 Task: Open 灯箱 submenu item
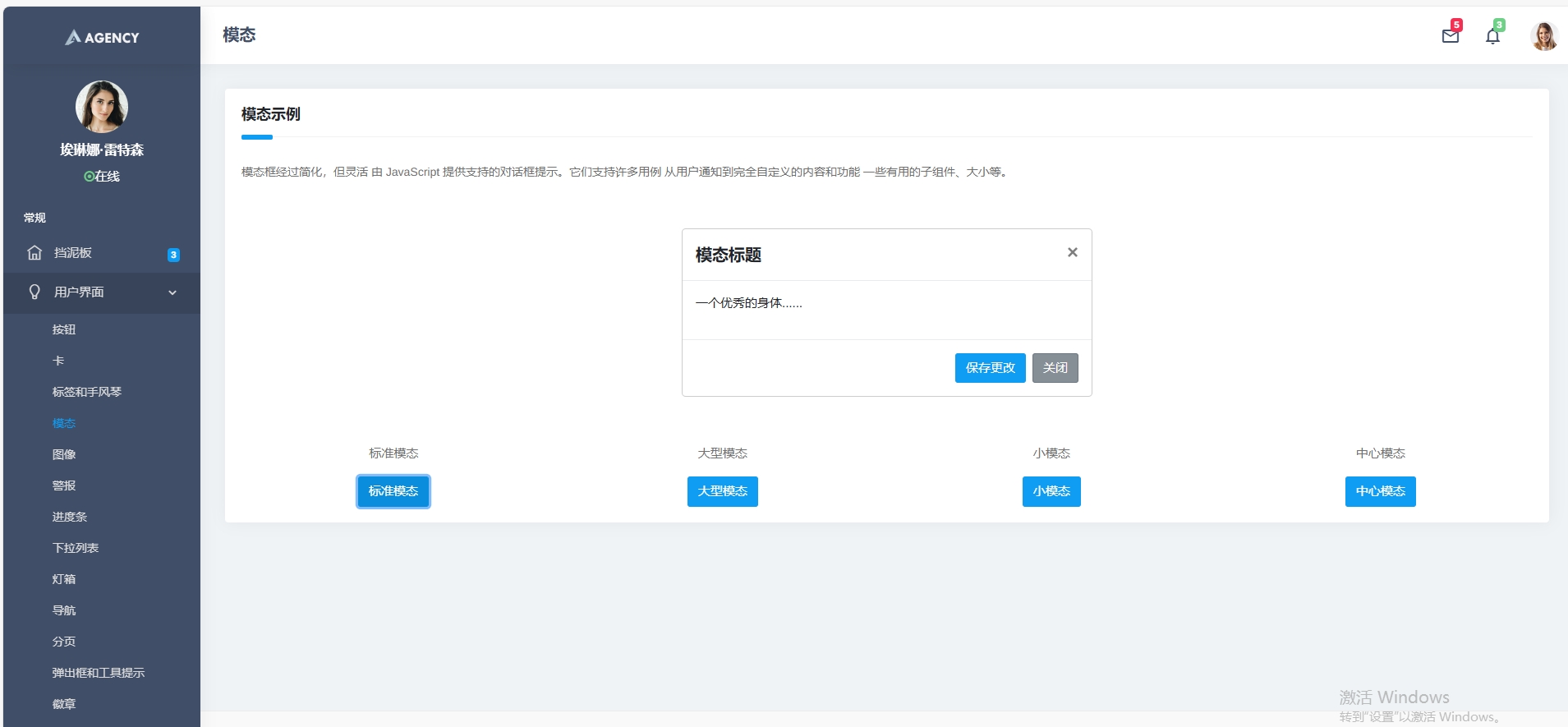point(64,579)
